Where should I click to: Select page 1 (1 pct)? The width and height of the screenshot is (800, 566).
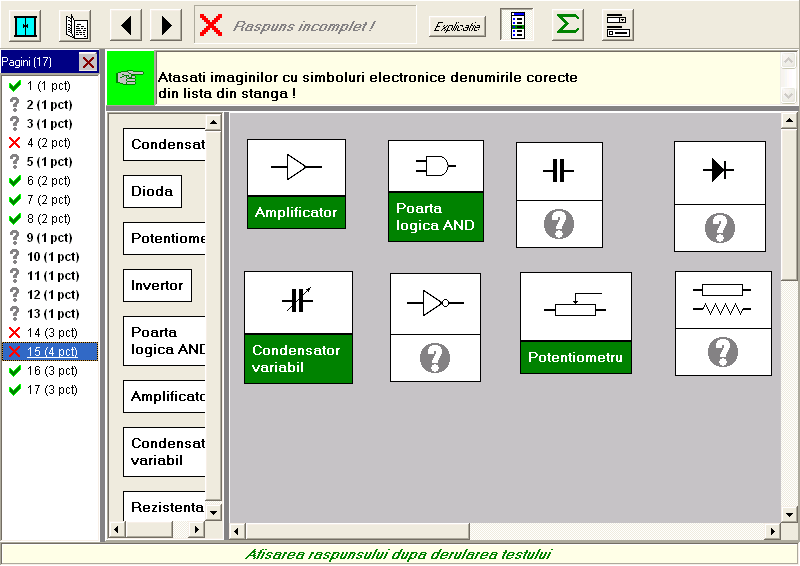pyautogui.click(x=48, y=86)
